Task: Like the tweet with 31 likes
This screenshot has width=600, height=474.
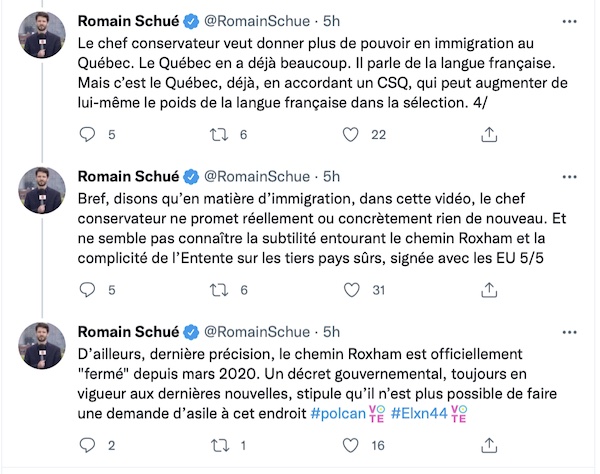Action: 351,290
